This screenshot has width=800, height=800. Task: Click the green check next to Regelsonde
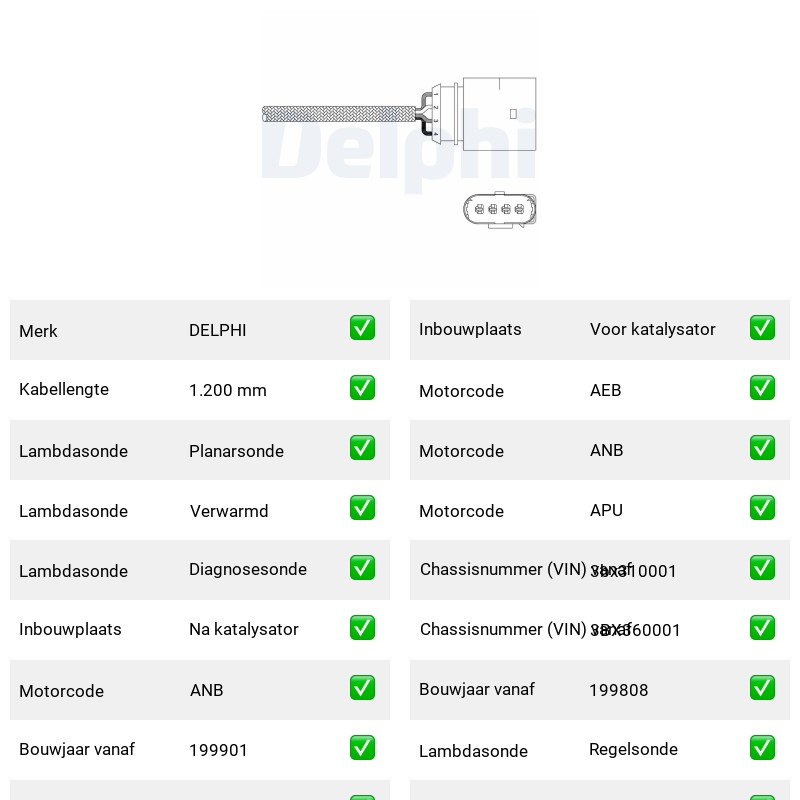(762, 747)
